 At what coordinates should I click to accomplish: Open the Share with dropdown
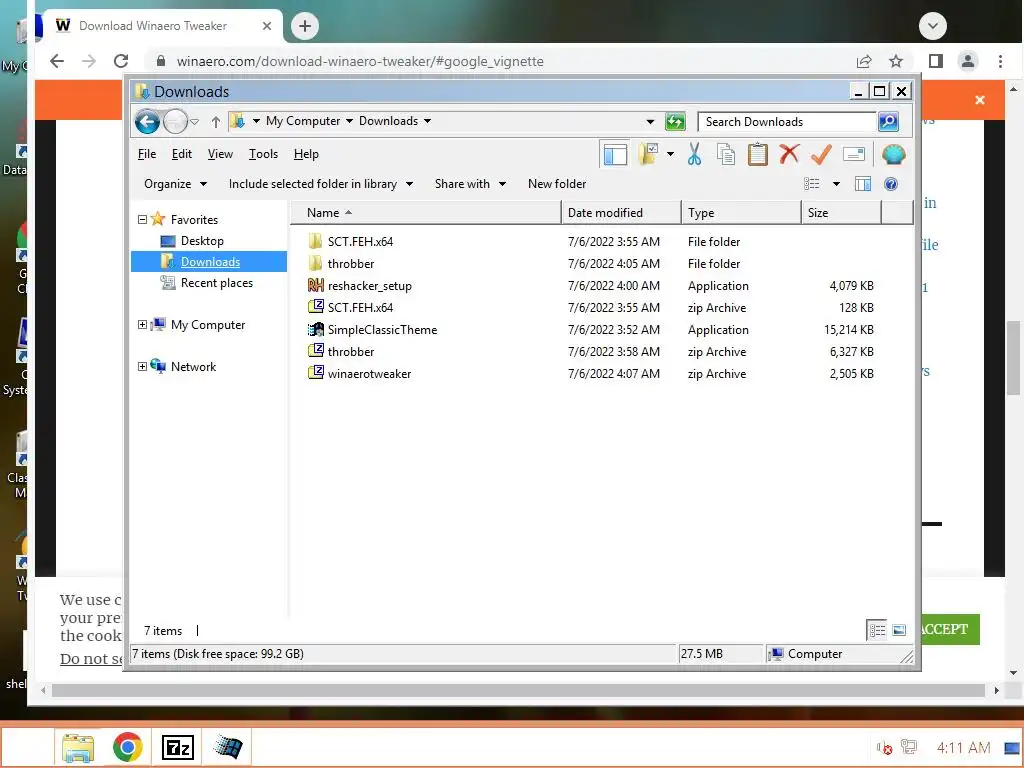pyautogui.click(x=470, y=184)
